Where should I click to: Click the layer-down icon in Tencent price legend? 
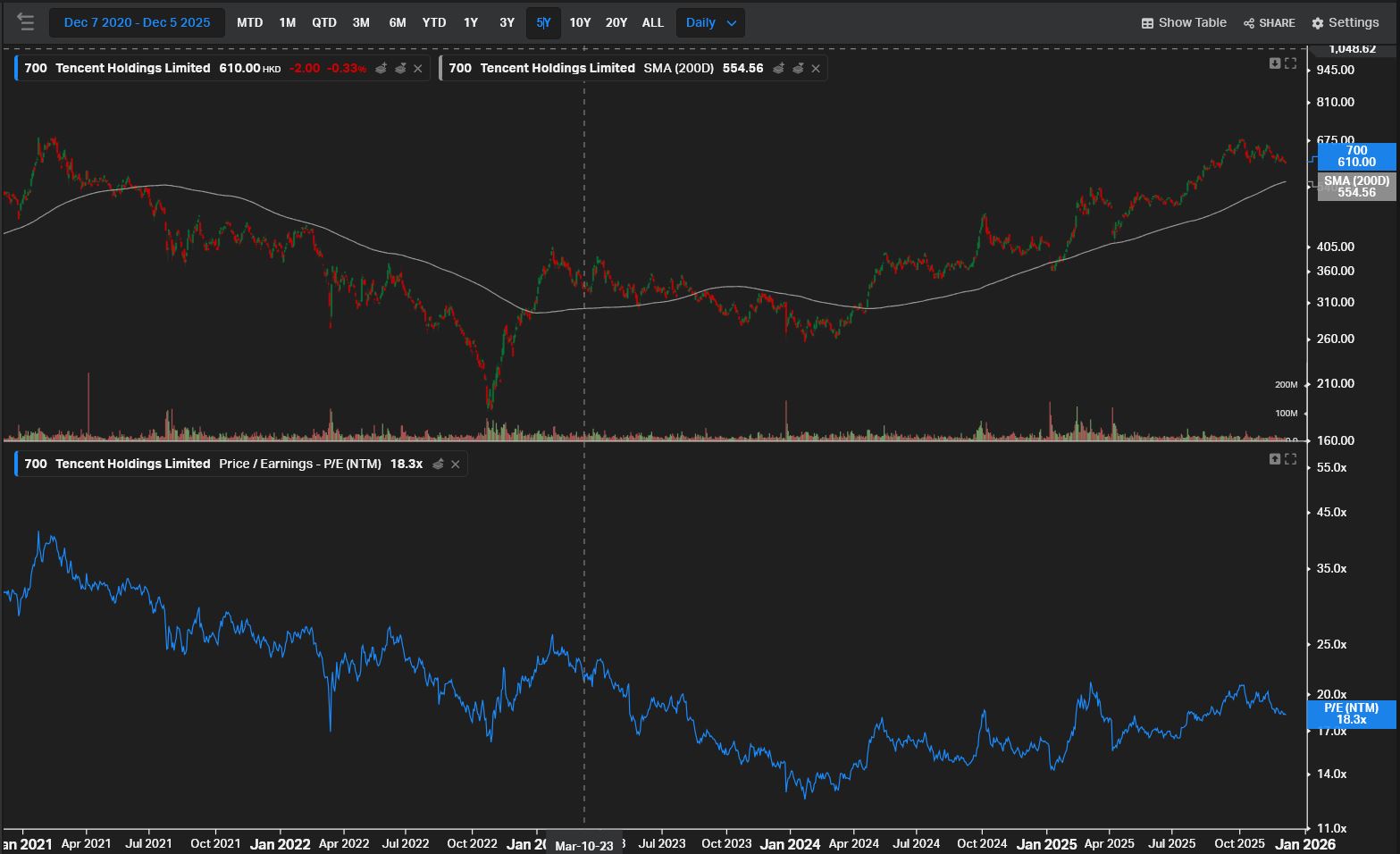tap(400, 68)
